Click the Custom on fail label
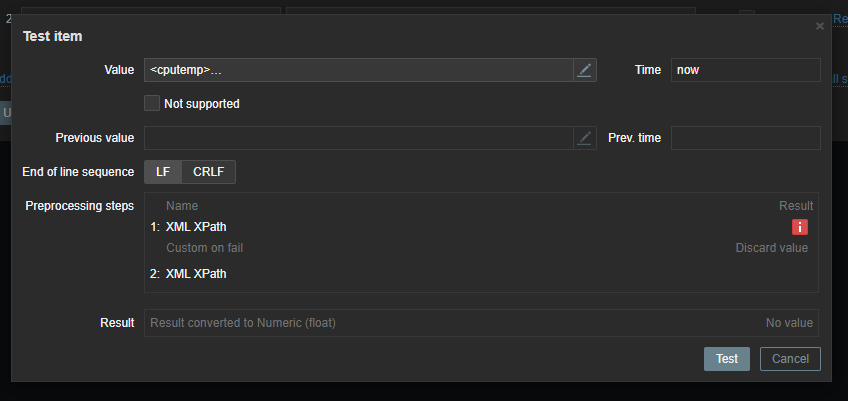This screenshot has width=848, height=401. (205, 248)
